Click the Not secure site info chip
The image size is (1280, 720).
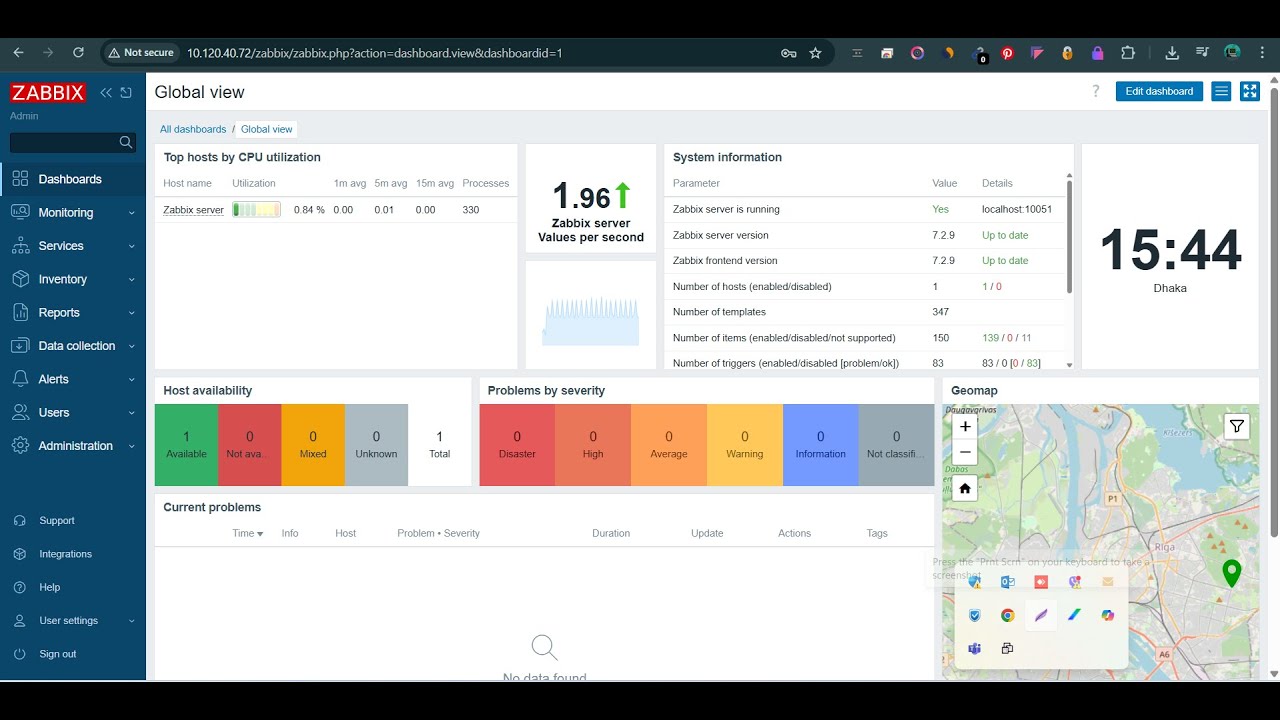tap(140, 53)
